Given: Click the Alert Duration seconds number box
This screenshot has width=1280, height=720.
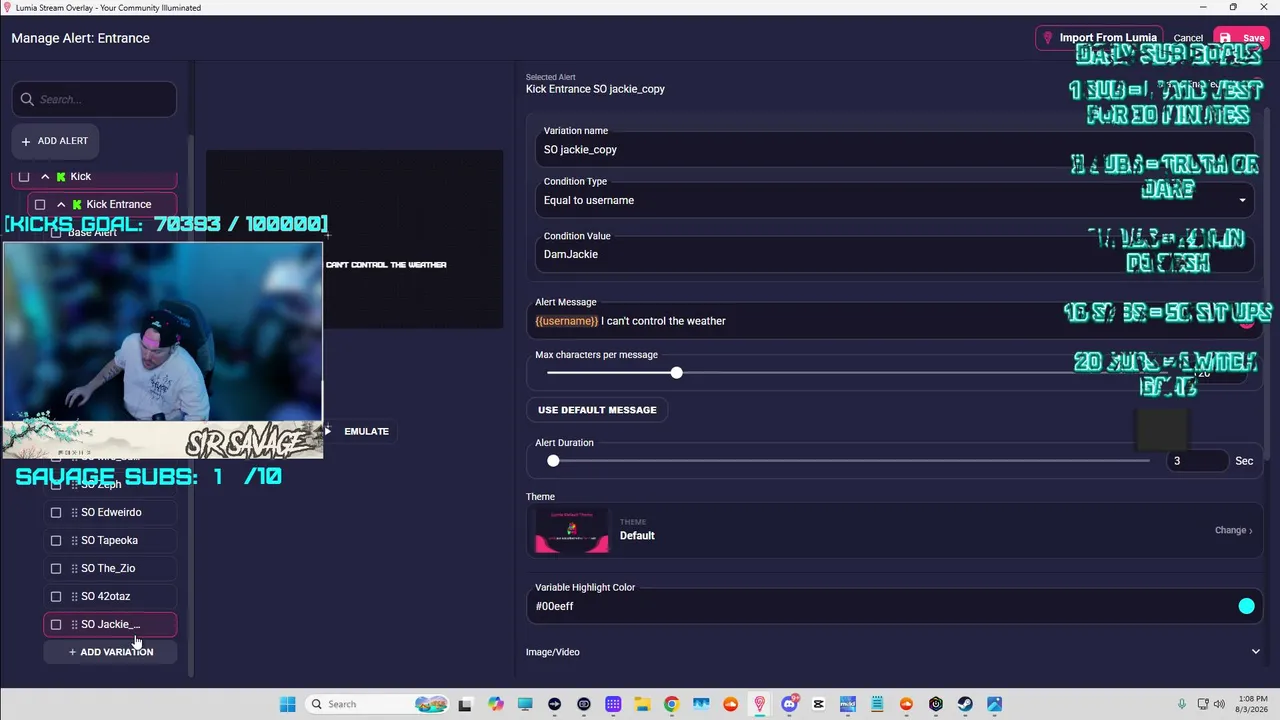Looking at the screenshot, I should (1197, 461).
